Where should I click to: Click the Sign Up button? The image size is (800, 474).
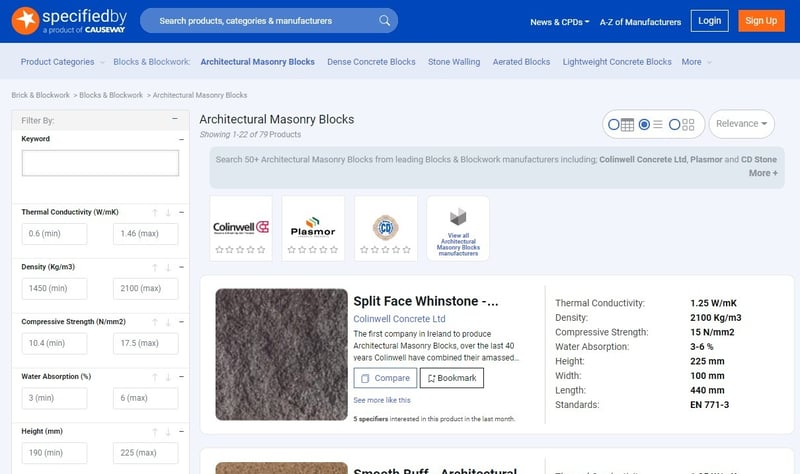[x=761, y=21]
